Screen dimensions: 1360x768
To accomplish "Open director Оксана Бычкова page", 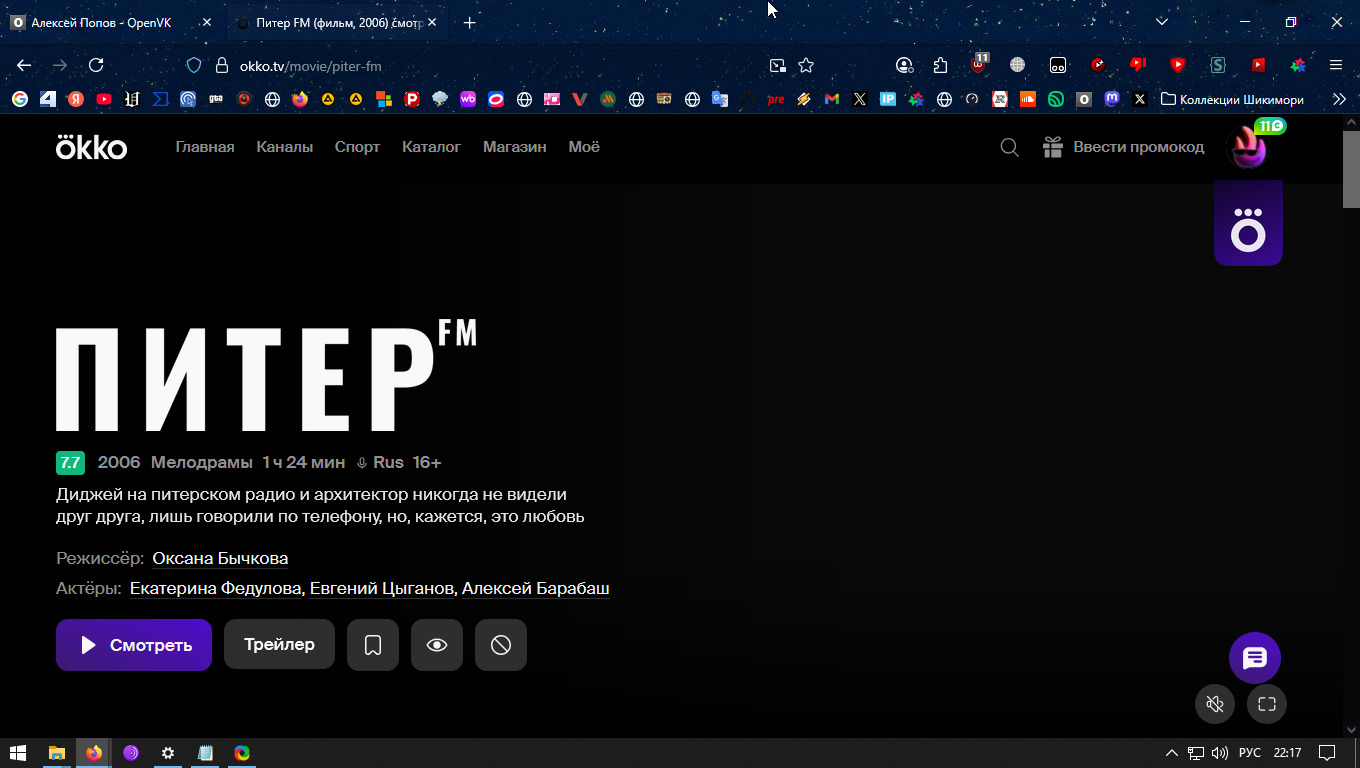I will click(x=220, y=558).
